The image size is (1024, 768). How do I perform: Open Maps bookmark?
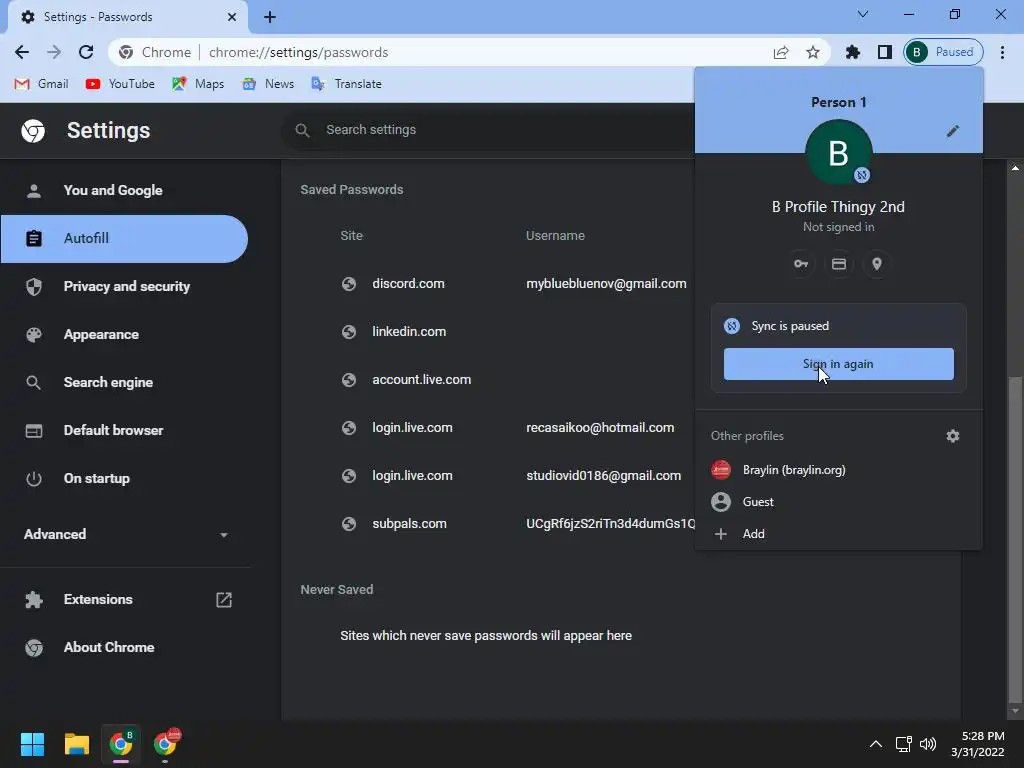point(198,84)
